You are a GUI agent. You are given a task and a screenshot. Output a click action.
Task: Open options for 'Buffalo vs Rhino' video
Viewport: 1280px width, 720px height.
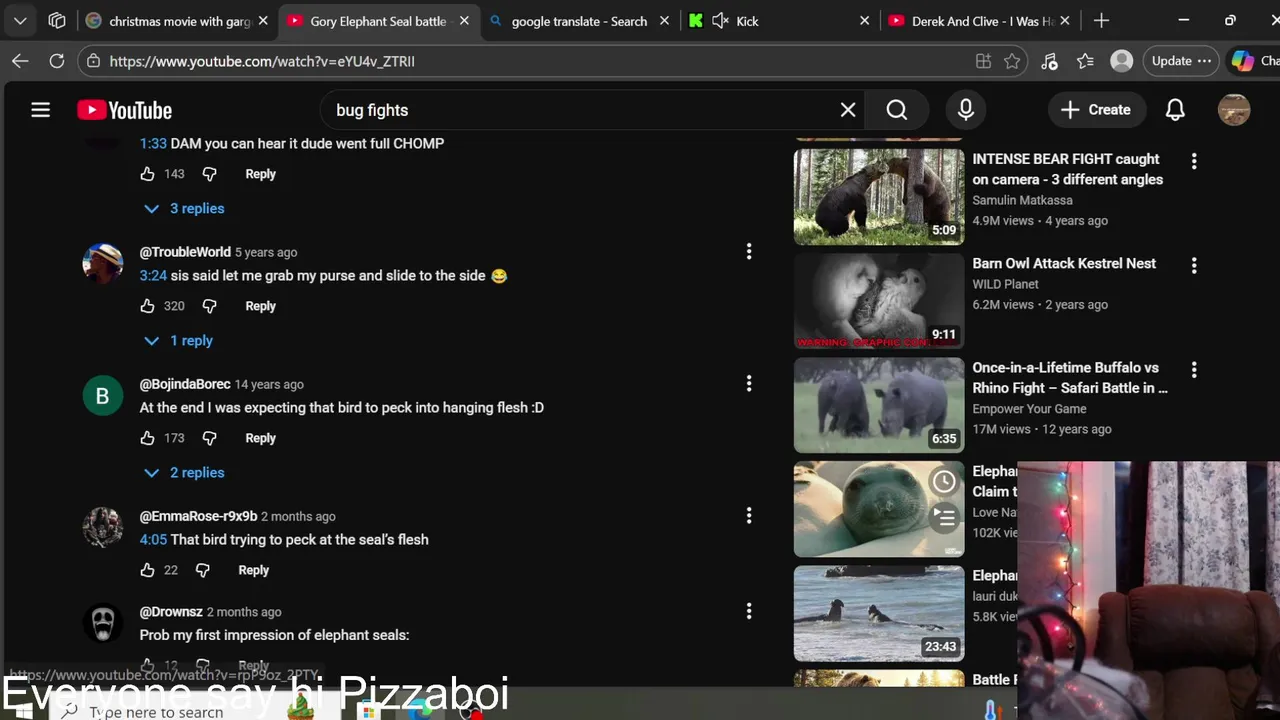(1194, 370)
